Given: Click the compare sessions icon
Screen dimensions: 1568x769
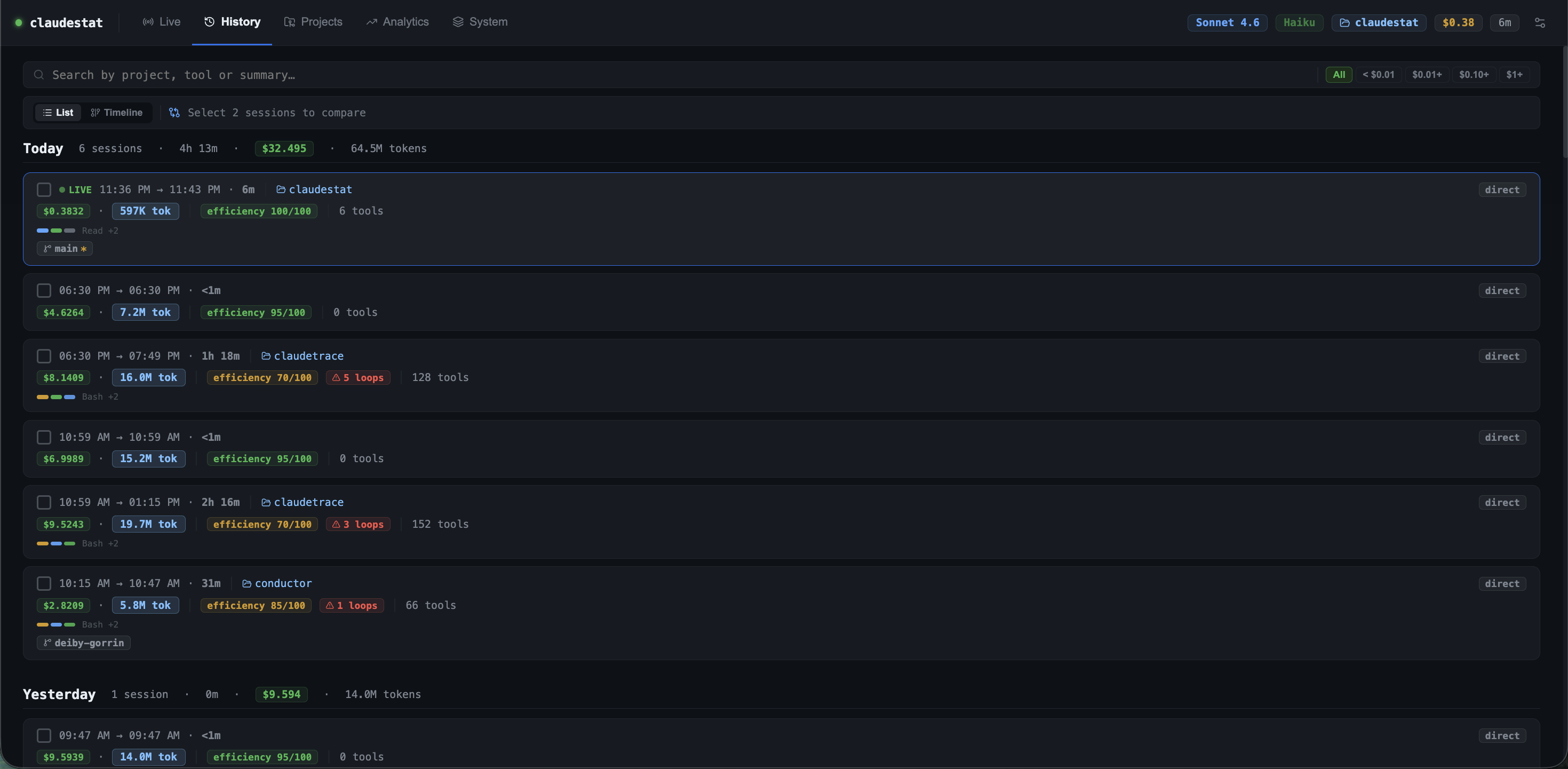Looking at the screenshot, I should [x=174, y=113].
